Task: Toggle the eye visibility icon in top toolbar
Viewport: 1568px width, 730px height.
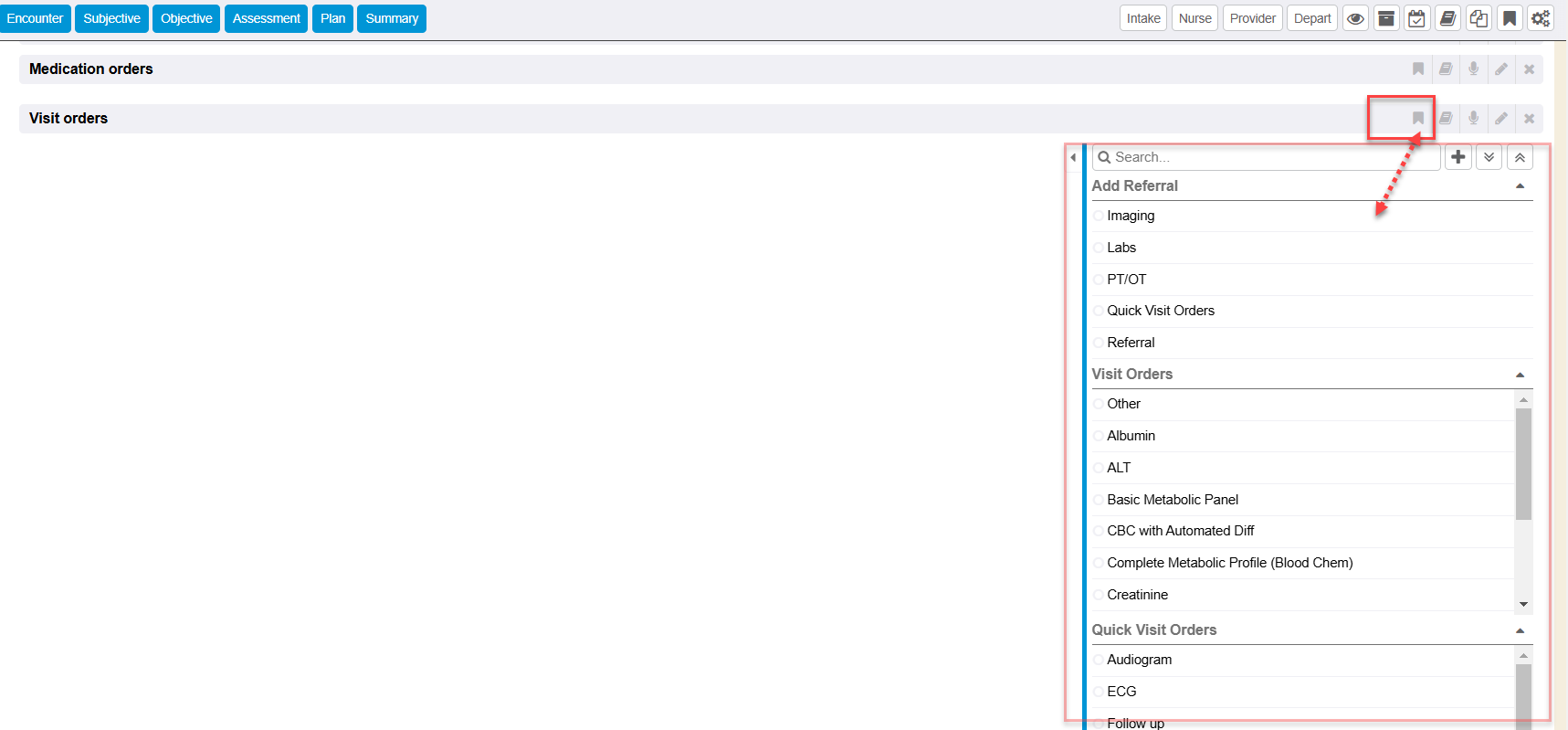Action: pyautogui.click(x=1355, y=18)
